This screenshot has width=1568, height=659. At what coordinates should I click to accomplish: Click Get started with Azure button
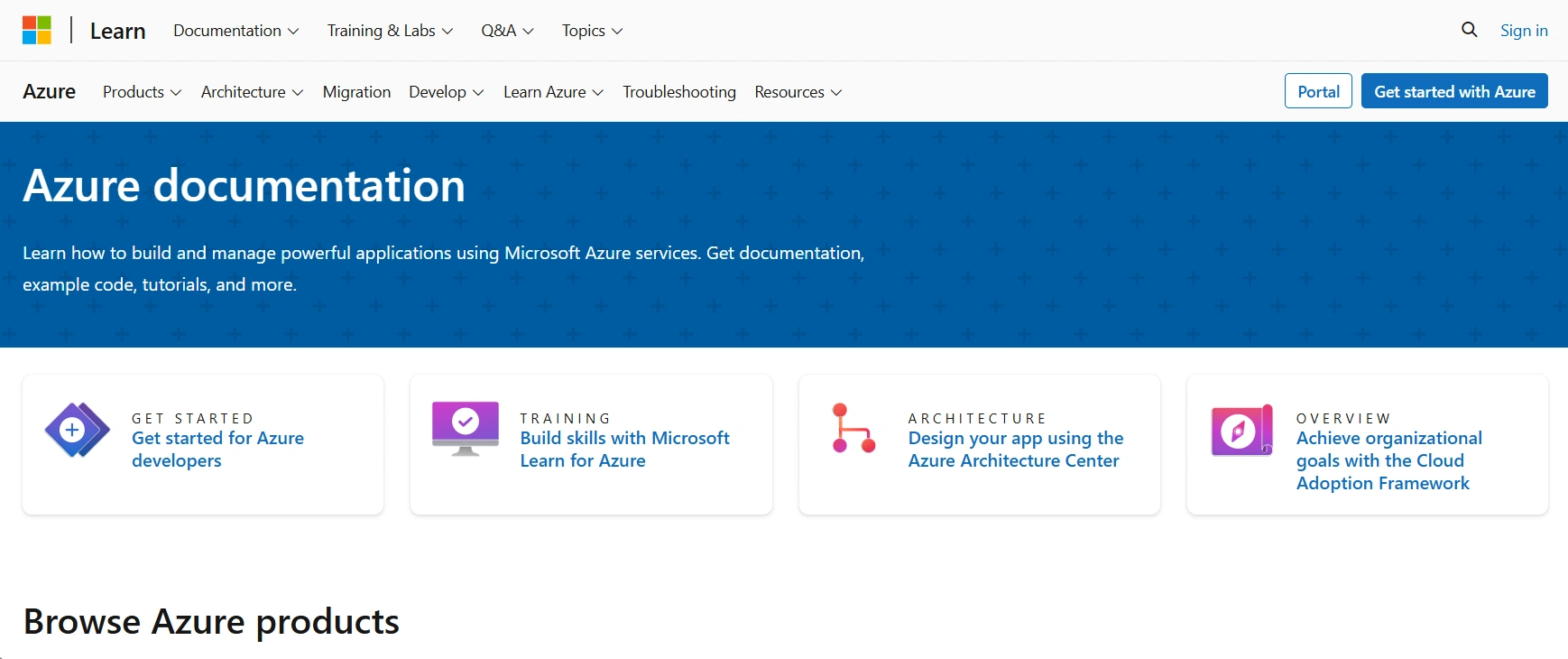pyautogui.click(x=1454, y=91)
